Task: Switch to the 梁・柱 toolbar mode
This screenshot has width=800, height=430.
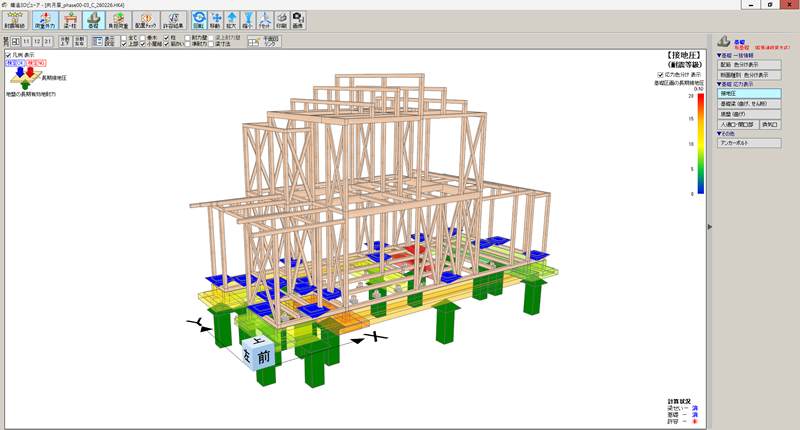Action: pos(69,19)
